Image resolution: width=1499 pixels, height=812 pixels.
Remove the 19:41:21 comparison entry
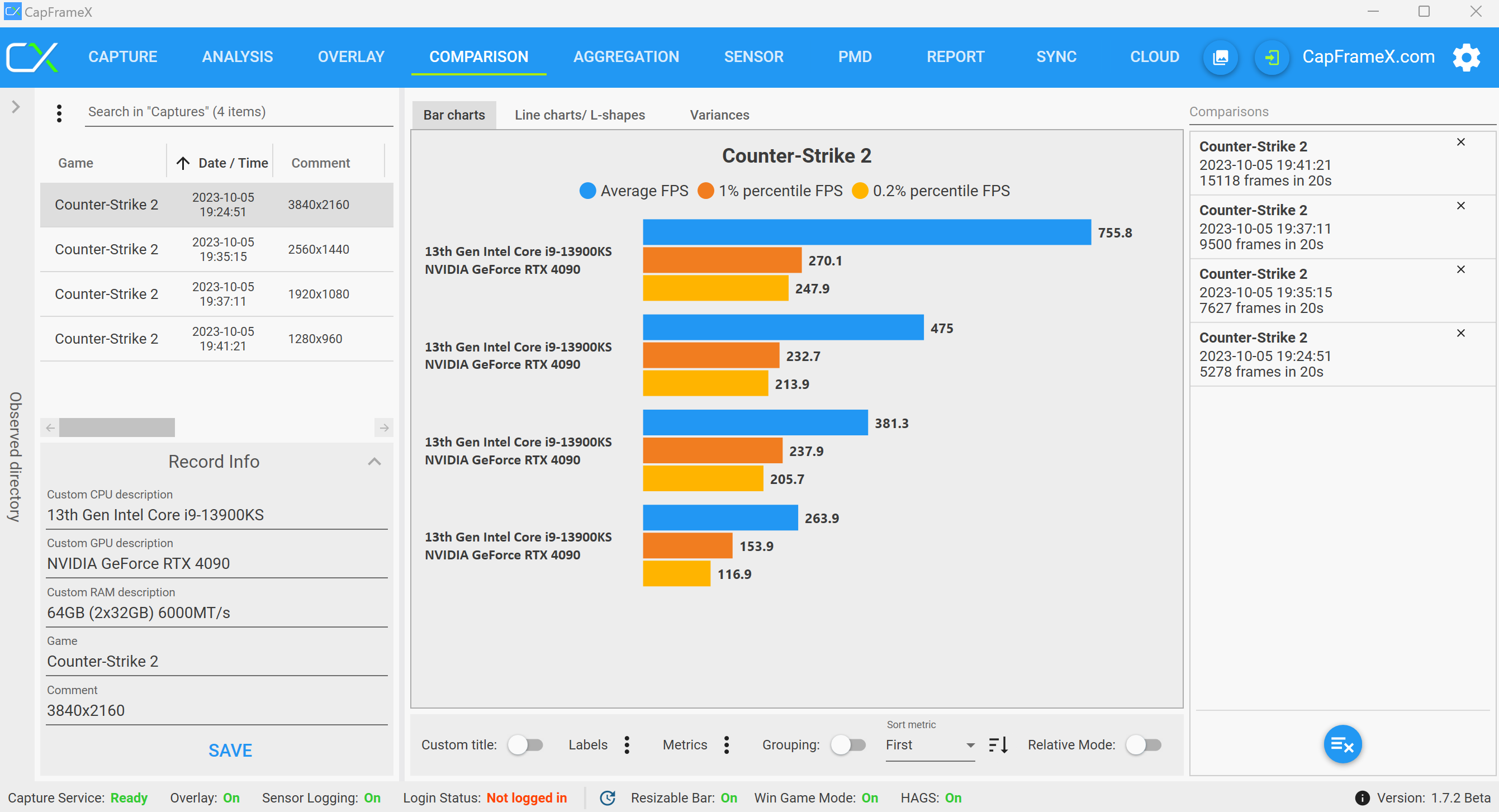click(x=1460, y=142)
